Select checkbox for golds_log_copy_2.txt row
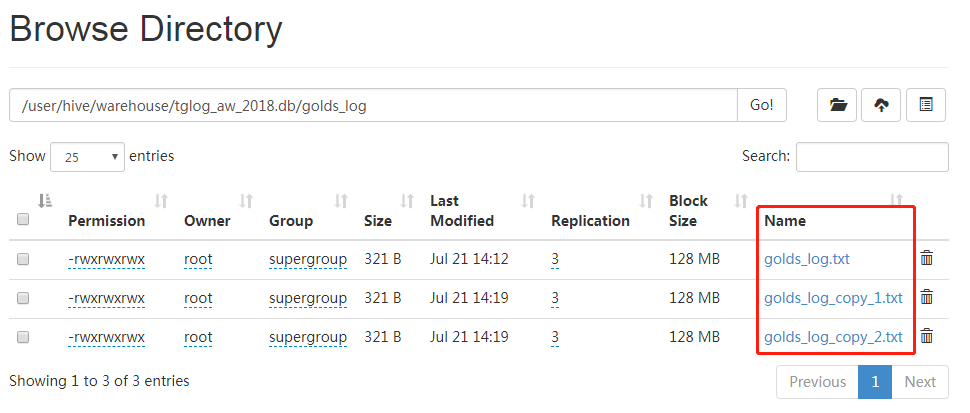Viewport: 970px width, 413px height. click(x=23, y=337)
